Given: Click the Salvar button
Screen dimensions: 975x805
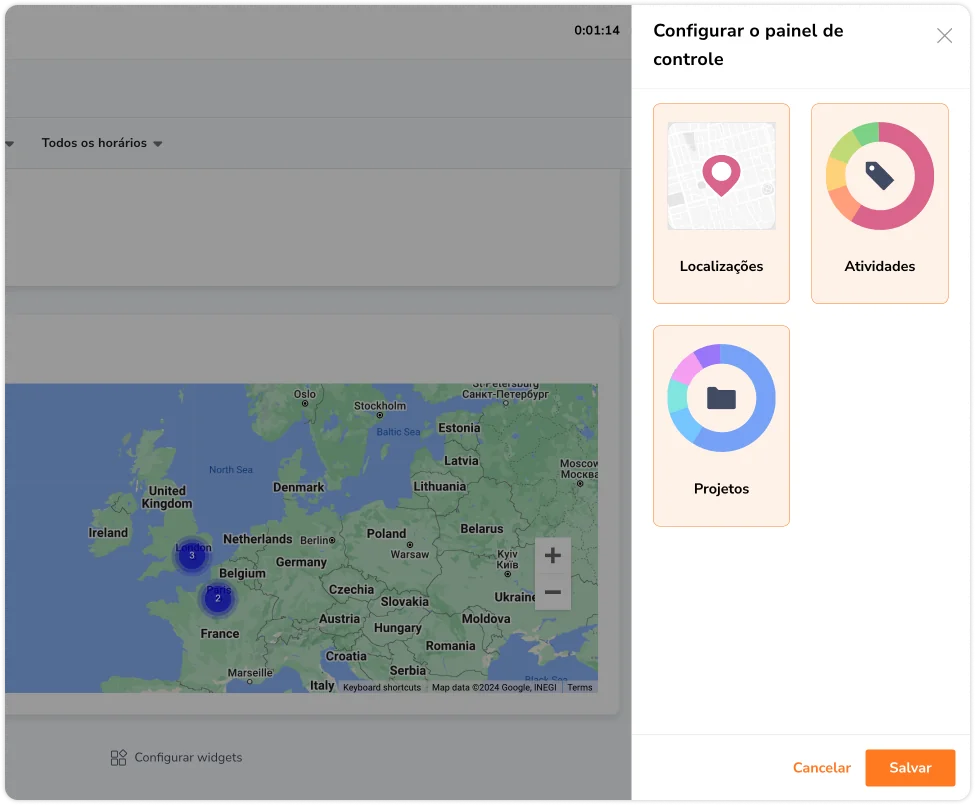Looking at the screenshot, I should (x=910, y=768).
